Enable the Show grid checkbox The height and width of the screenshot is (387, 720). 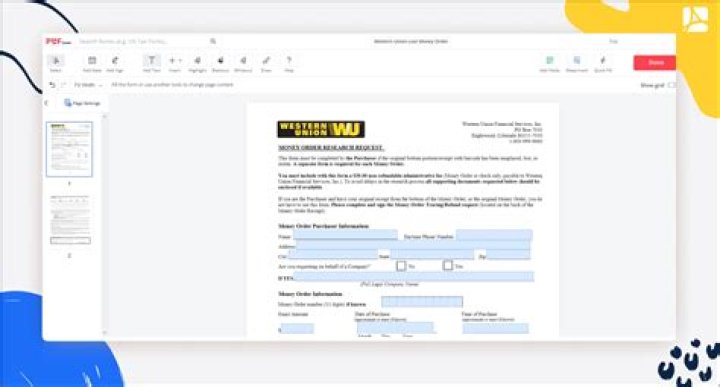[672, 85]
